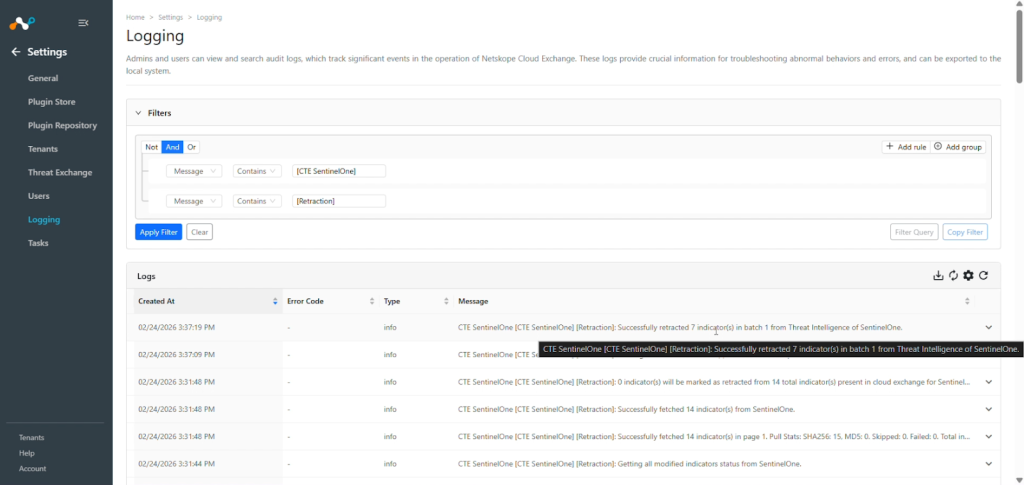Expand the Successfully fetched 14 indicator(s) from SentinelOne row
1024x485 pixels.
[988, 409]
